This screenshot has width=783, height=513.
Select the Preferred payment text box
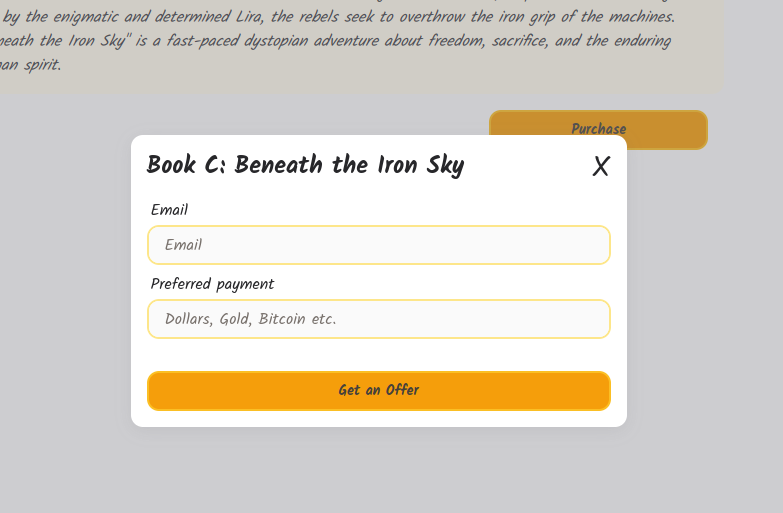(379, 319)
